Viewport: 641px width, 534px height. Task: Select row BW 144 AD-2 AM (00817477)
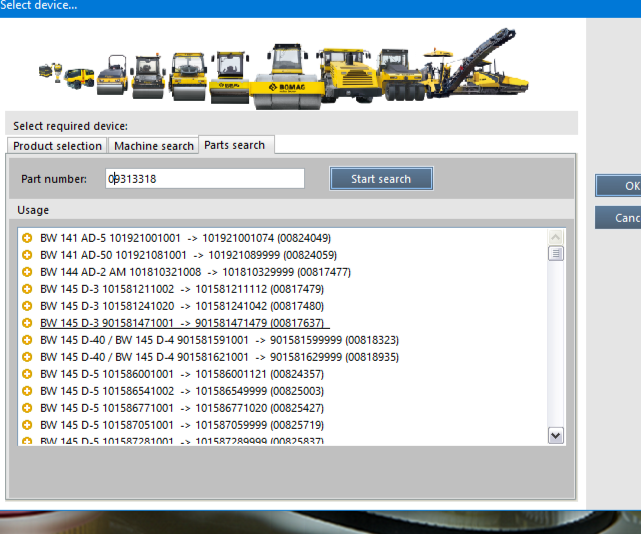pos(195,272)
